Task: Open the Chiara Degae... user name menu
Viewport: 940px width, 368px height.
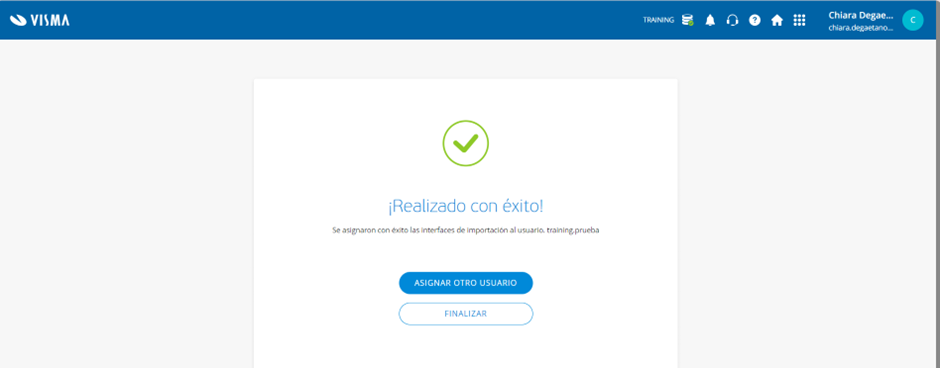Action: coord(861,15)
